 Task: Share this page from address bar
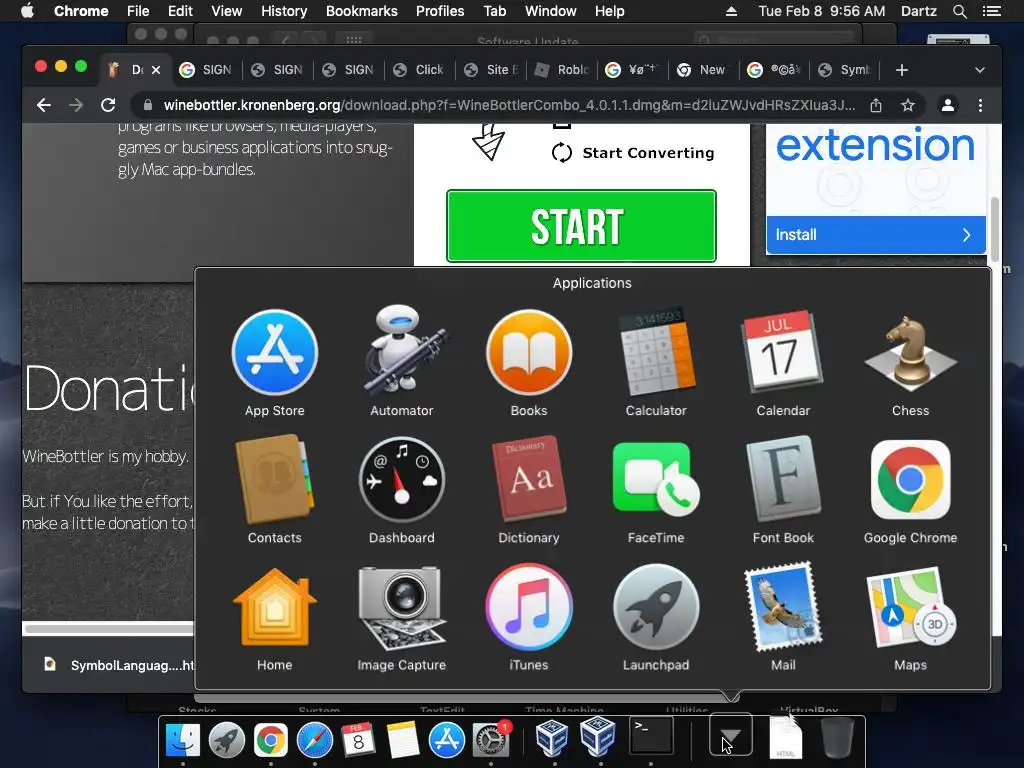[876, 105]
